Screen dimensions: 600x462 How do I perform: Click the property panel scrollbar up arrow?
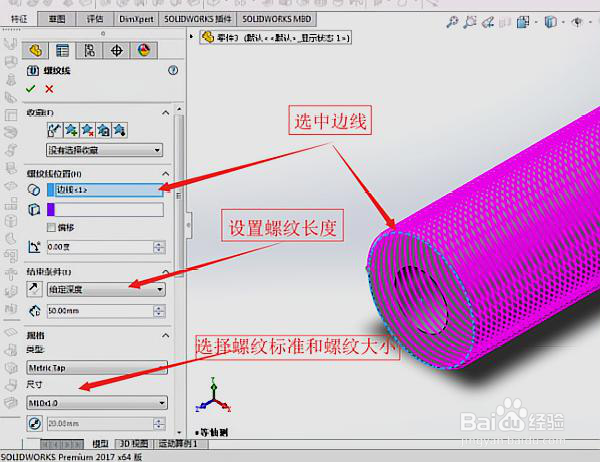179,109
